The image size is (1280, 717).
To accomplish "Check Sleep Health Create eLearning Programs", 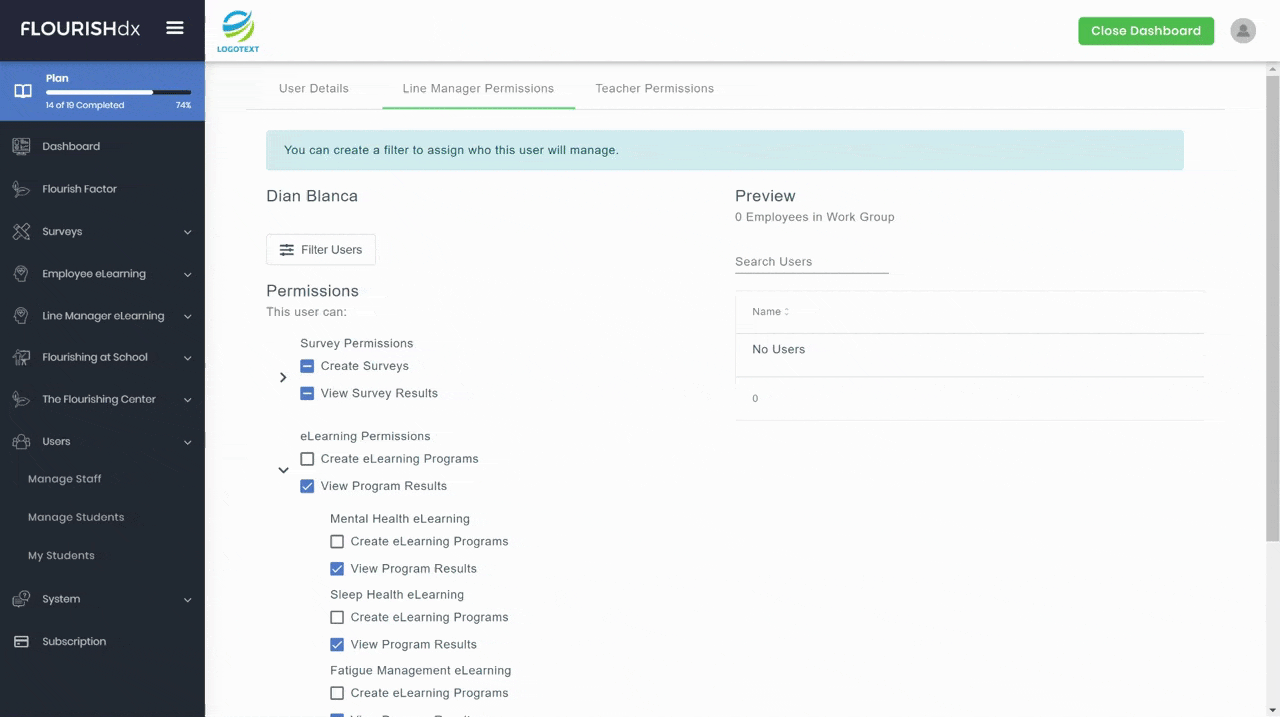I will point(337,617).
